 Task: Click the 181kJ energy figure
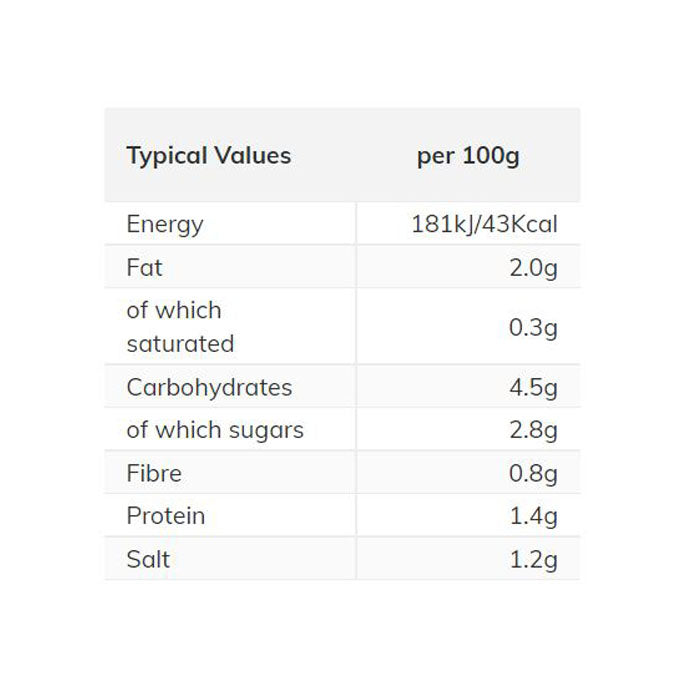pos(443,224)
